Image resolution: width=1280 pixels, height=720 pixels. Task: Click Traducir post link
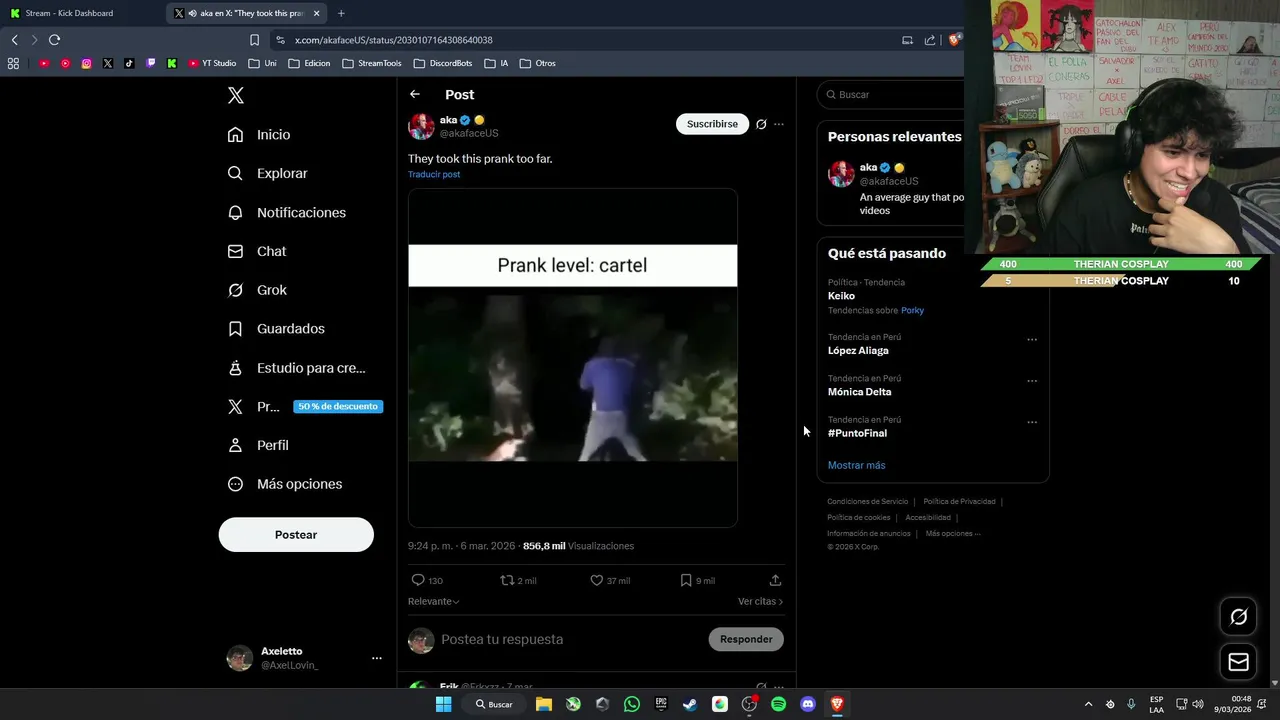(x=434, y=174)
